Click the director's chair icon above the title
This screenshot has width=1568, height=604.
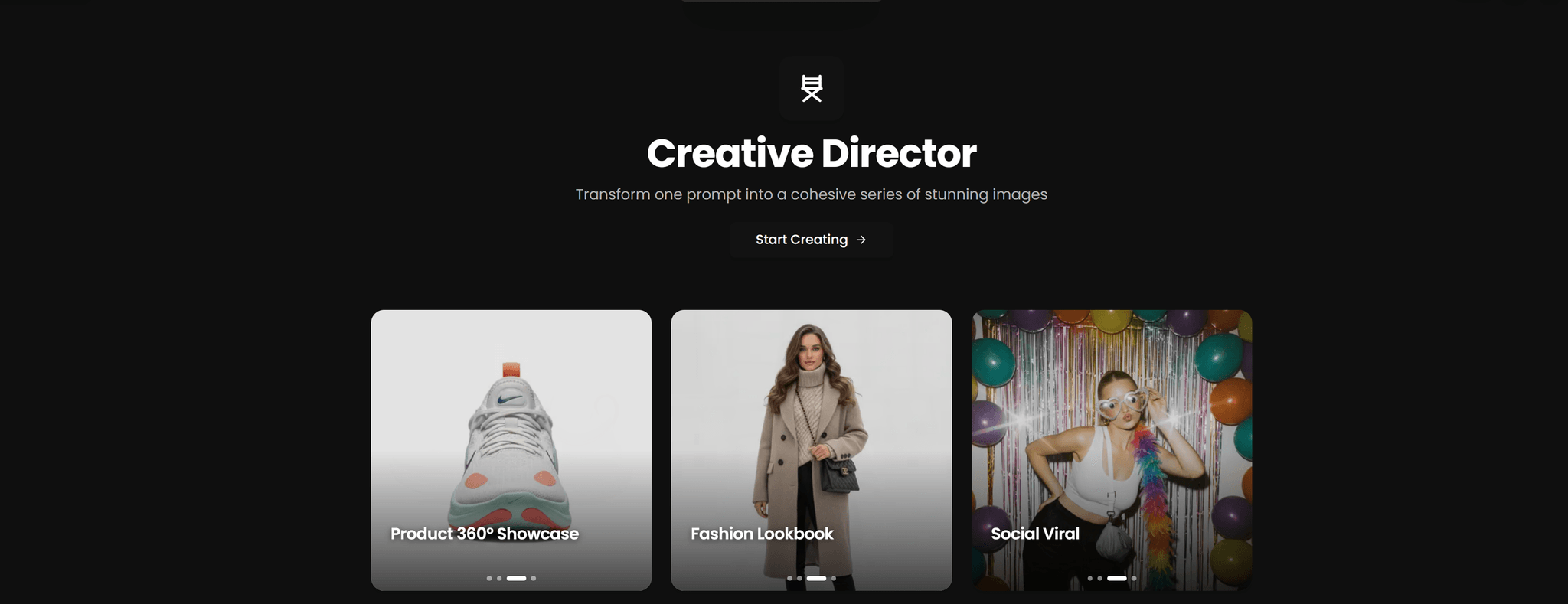(812, 88)
